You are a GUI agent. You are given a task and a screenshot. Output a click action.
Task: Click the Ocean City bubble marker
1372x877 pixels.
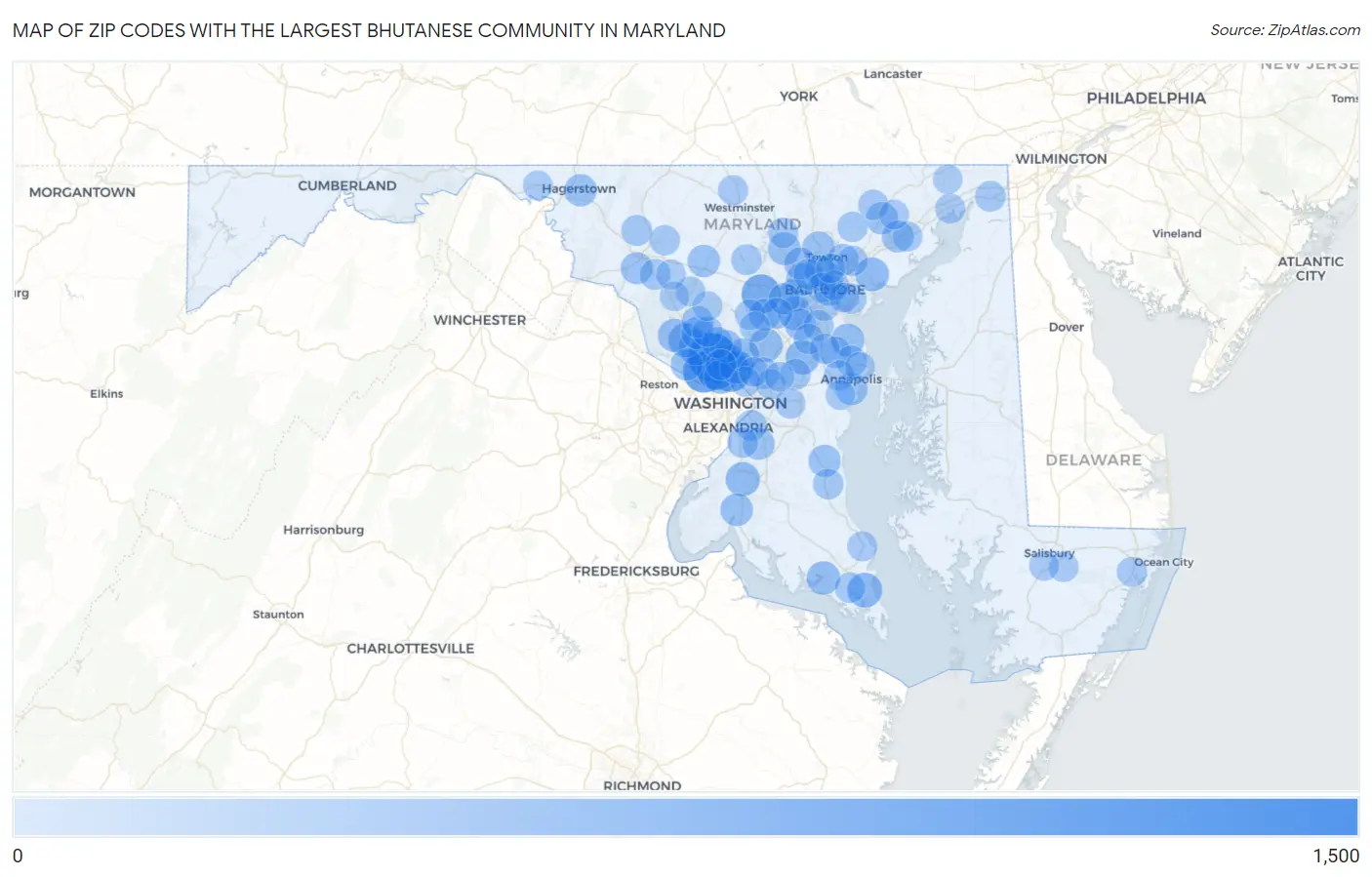coord(1132,572)
